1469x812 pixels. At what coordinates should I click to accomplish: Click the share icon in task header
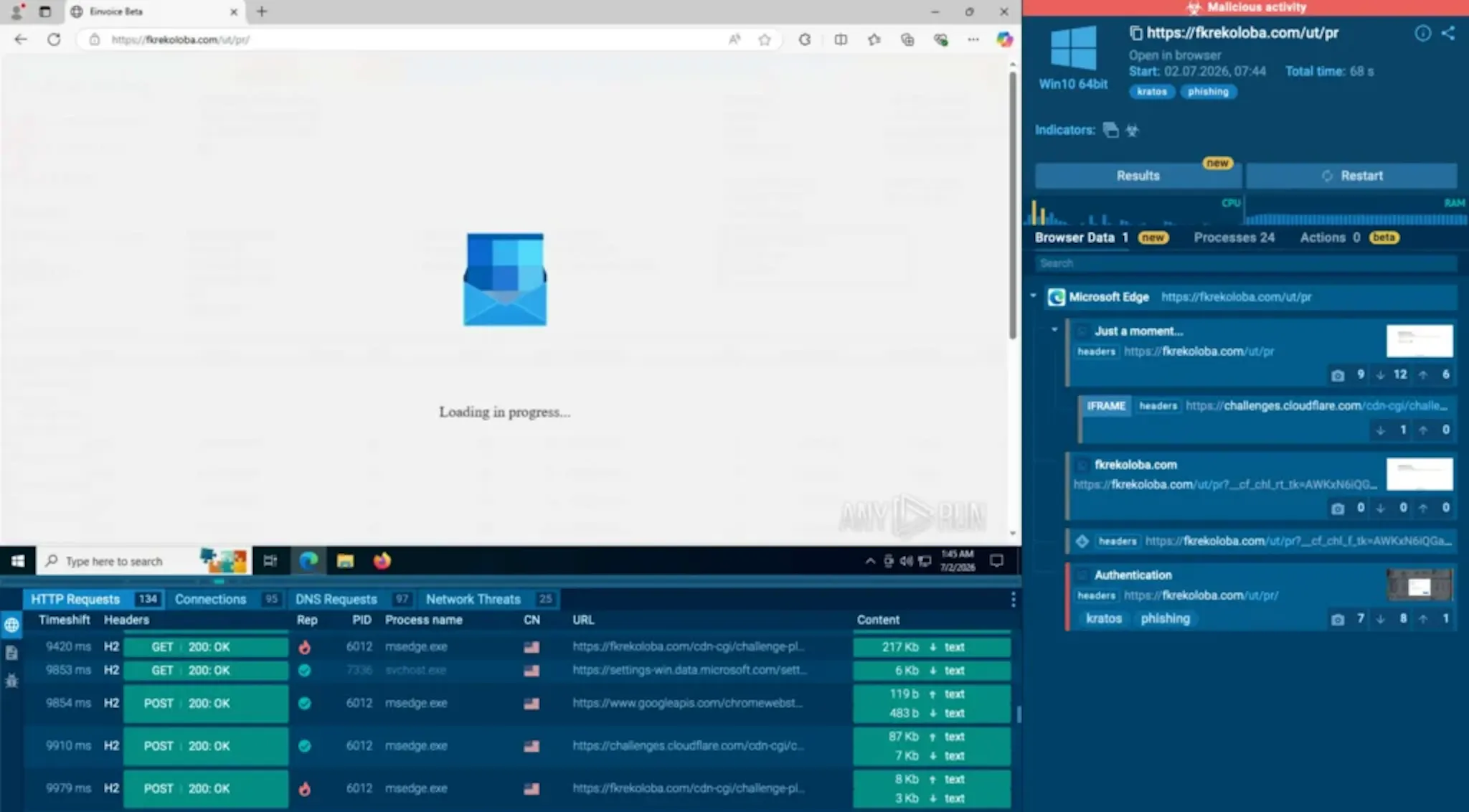coord(1448,33)
